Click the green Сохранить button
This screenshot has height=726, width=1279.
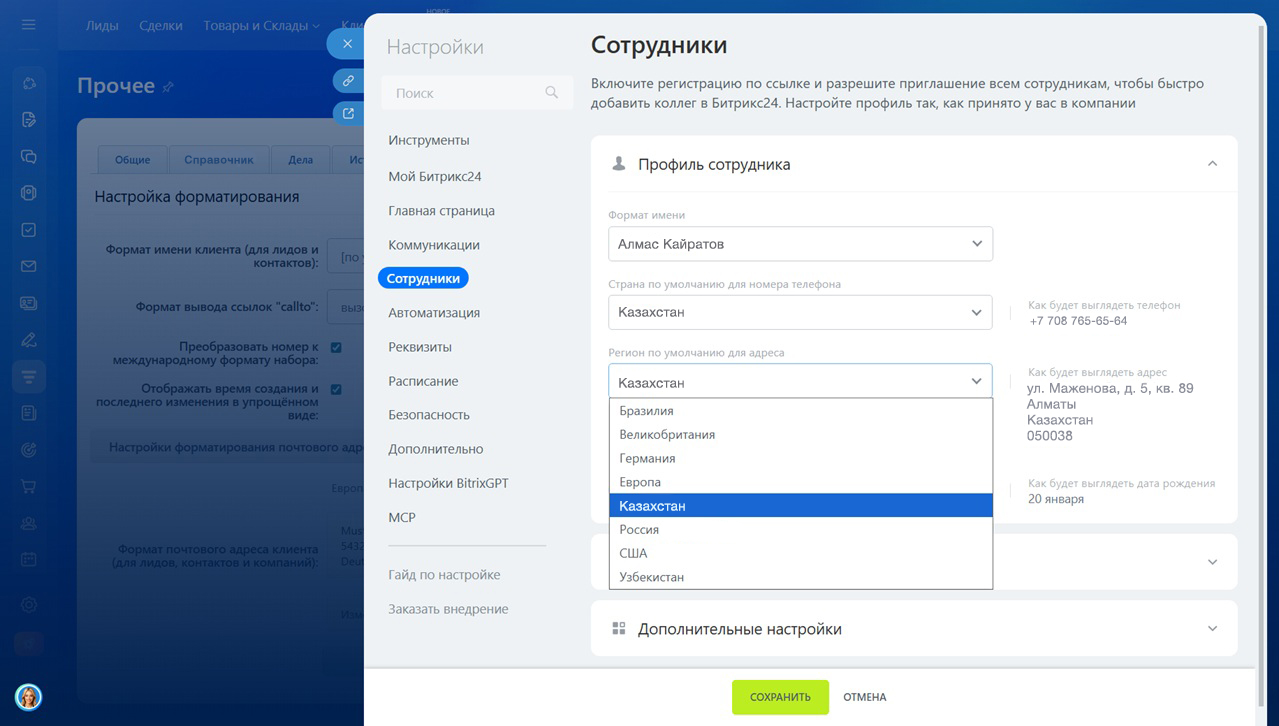click(780, 697)
